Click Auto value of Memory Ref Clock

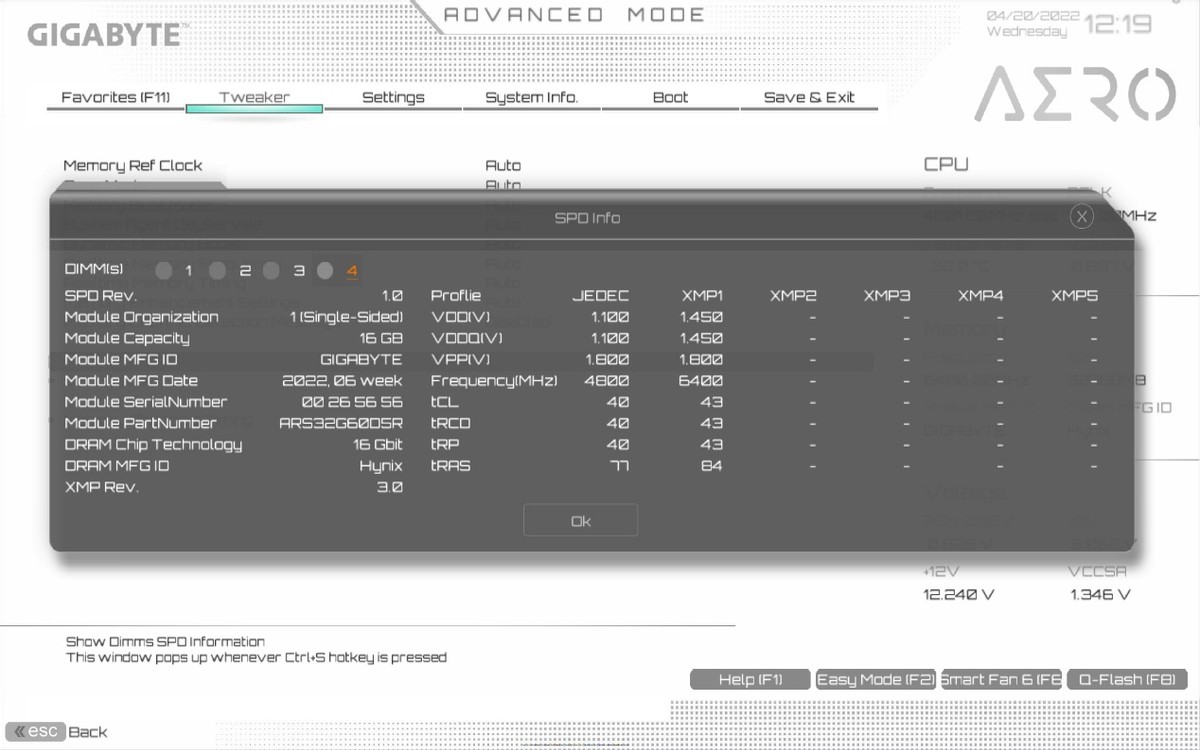click(x=503, y=165)
